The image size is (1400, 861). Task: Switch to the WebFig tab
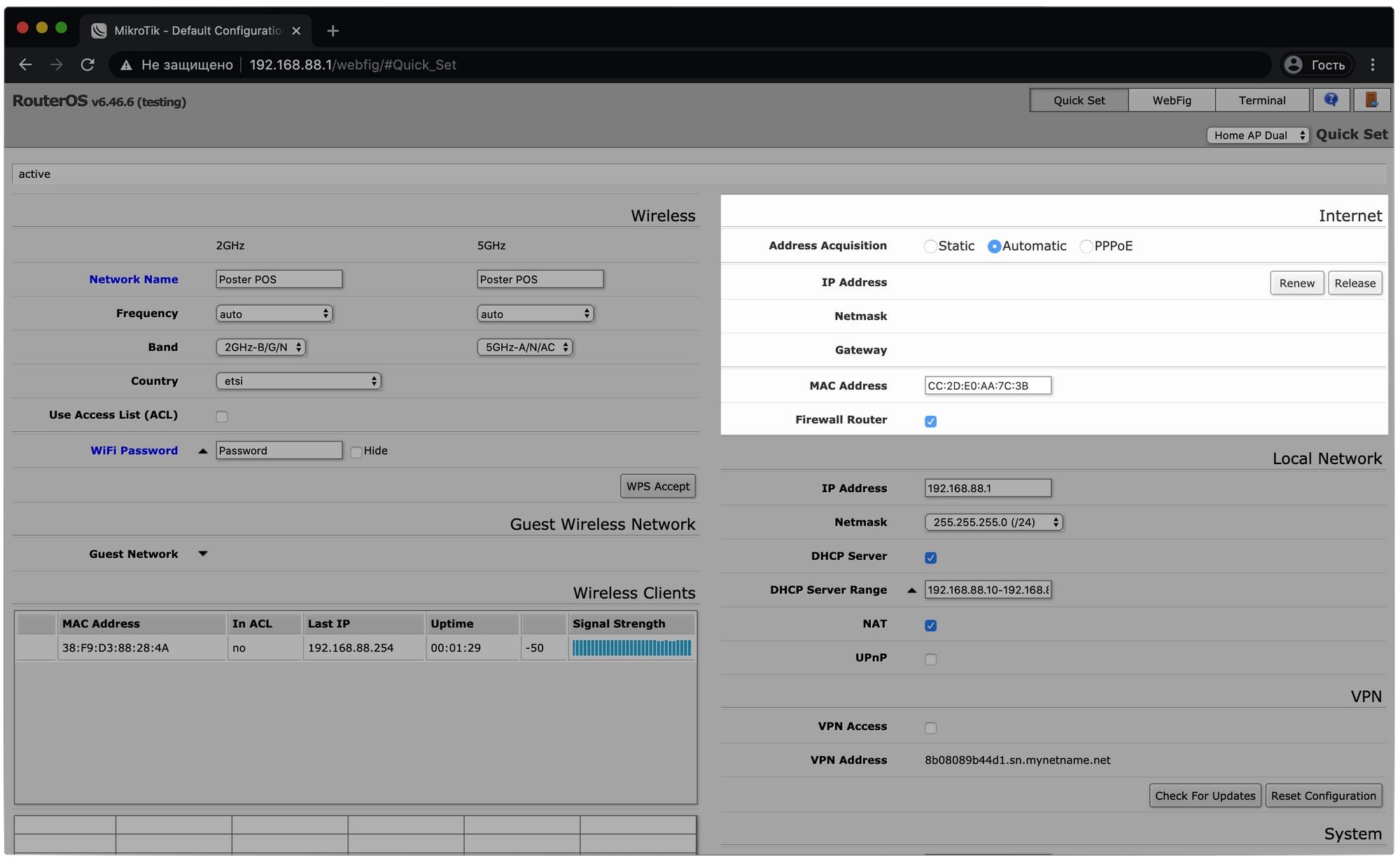(x=1171, y=100)
